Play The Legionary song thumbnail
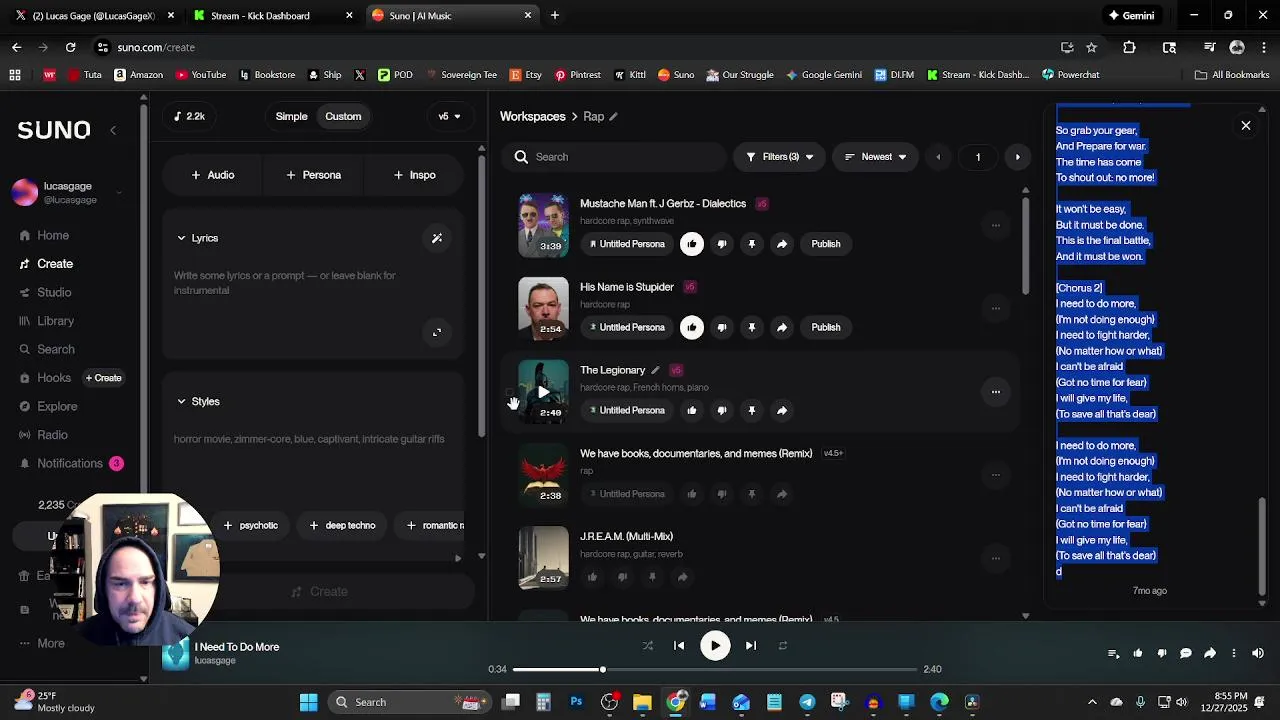Screen dimensions: 1280x720 point(543,392)
